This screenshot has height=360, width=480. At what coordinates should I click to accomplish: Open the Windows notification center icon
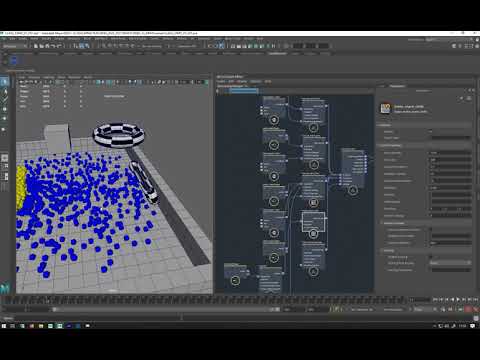[x=473, y=326]
